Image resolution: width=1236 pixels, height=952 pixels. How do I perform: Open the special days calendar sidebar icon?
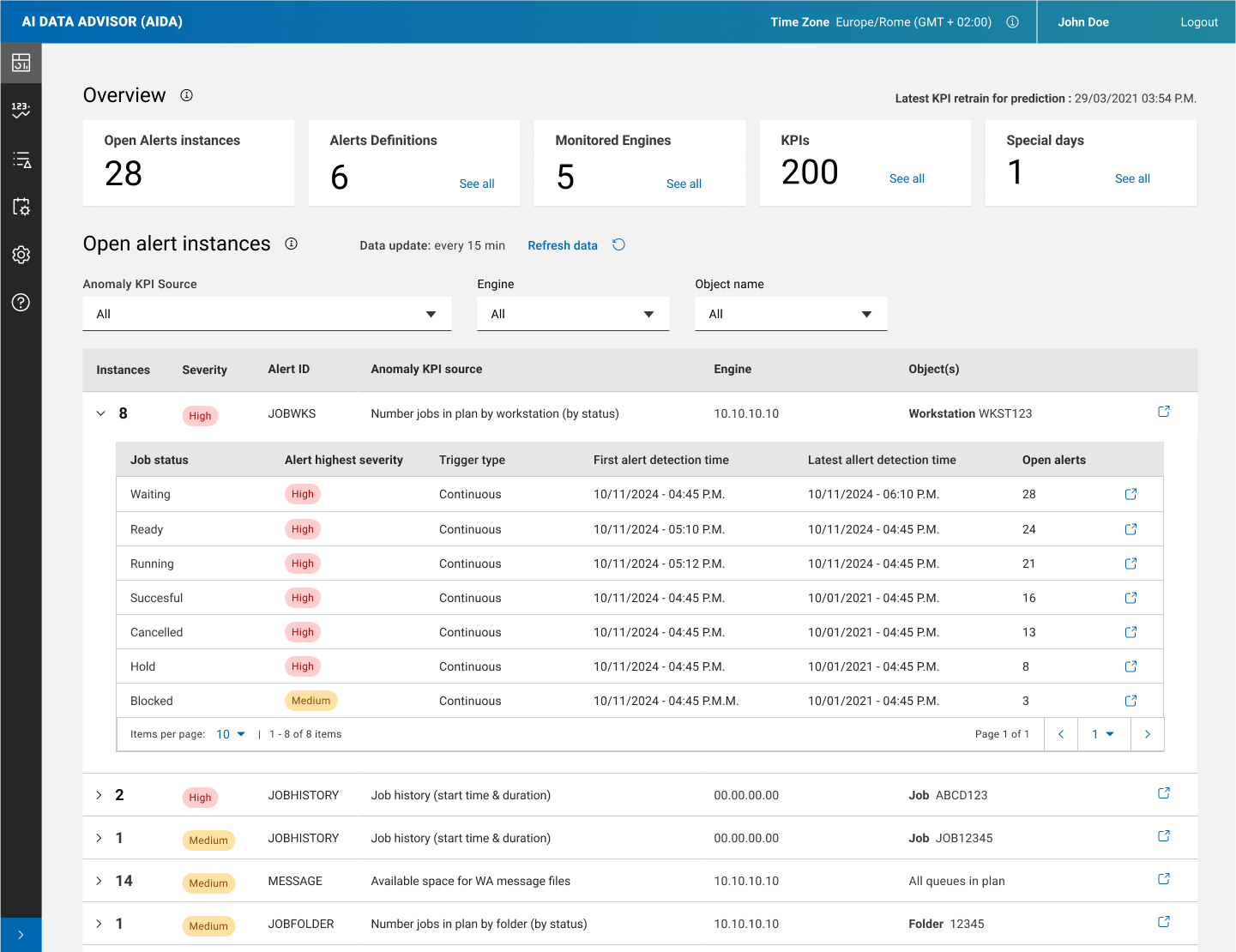[21, 207]
